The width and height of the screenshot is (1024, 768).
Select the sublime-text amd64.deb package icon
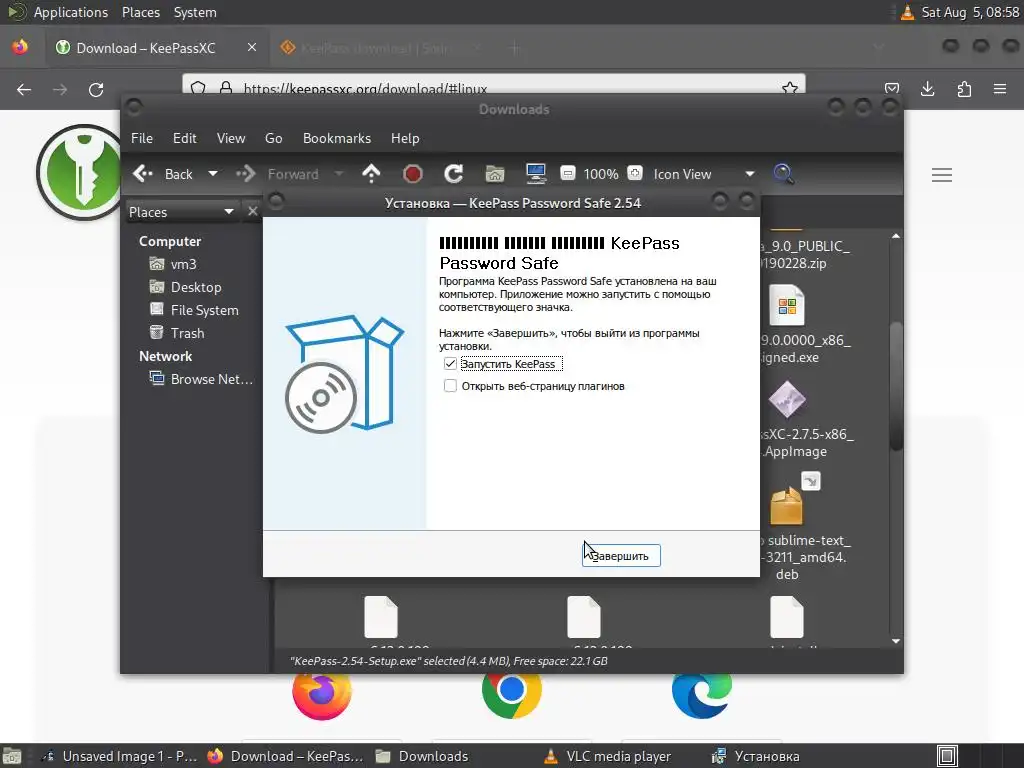click(787, 506)
